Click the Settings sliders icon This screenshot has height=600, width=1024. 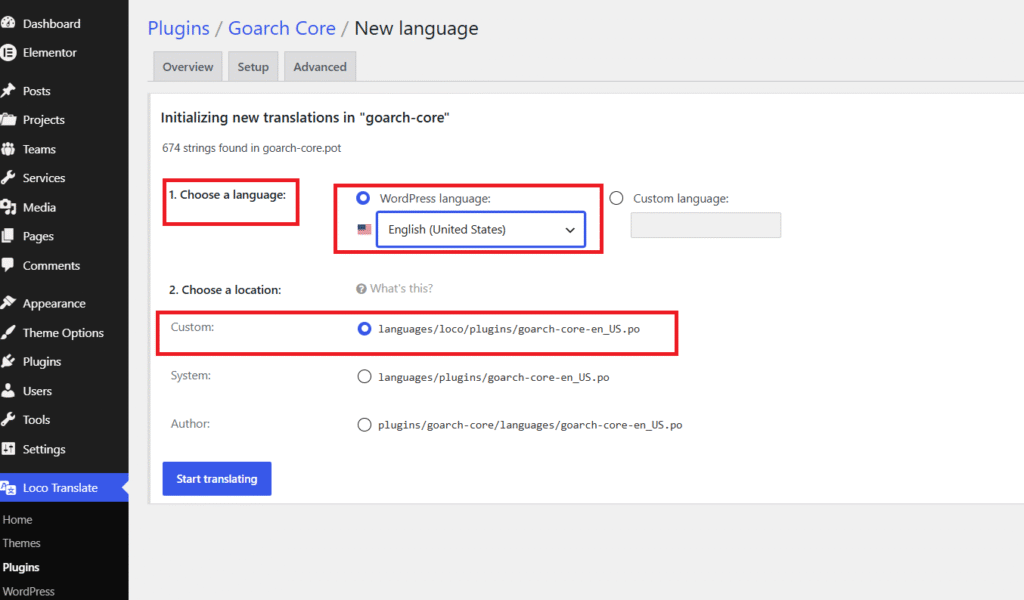coord(8,449)
